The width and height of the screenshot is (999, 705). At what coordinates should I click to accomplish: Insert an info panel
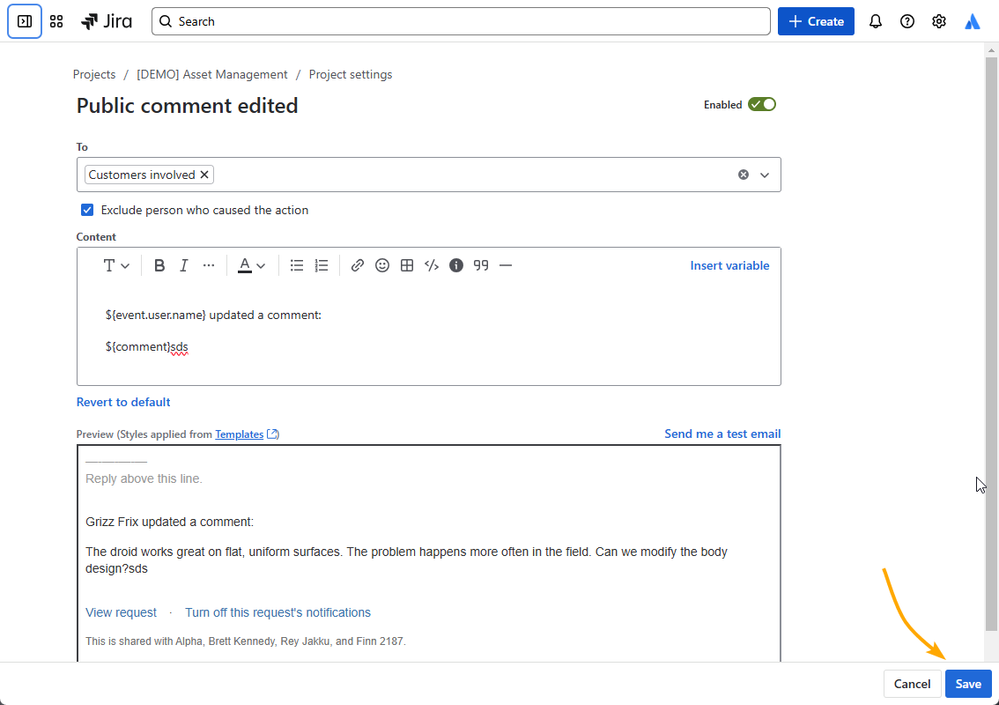[x=456, y=266]
